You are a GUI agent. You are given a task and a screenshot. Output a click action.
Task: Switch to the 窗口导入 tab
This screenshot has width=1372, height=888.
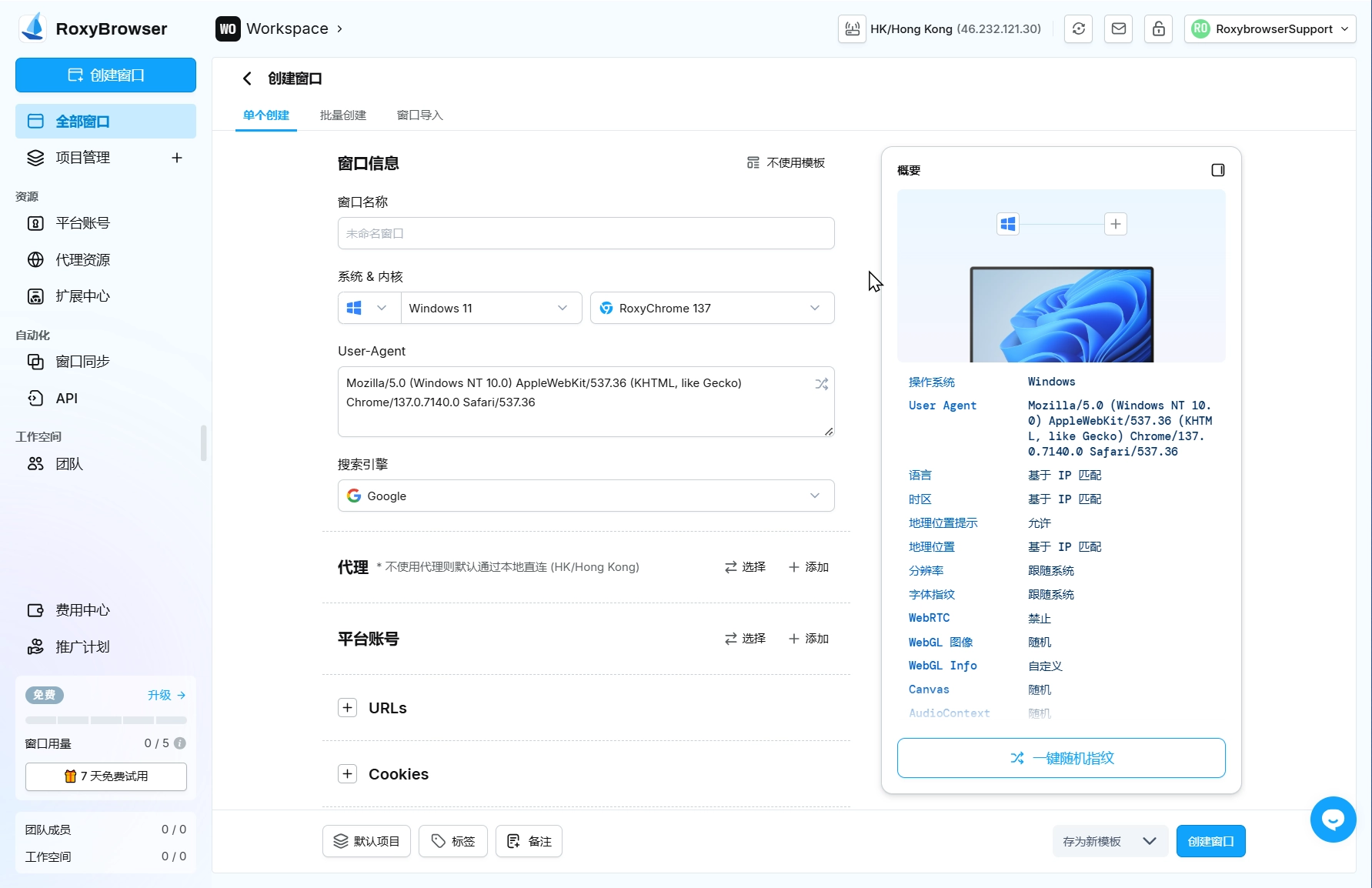coord(419,115)
